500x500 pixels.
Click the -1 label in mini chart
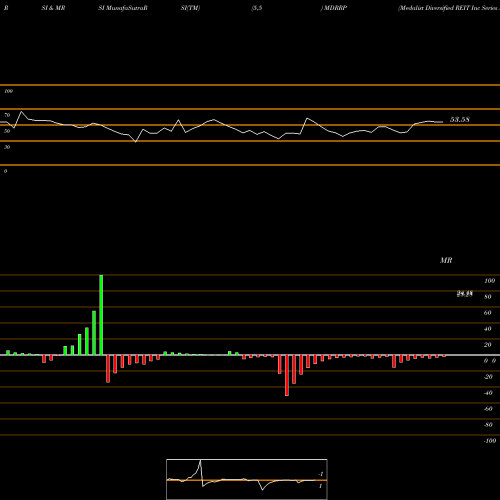point(321,474)
